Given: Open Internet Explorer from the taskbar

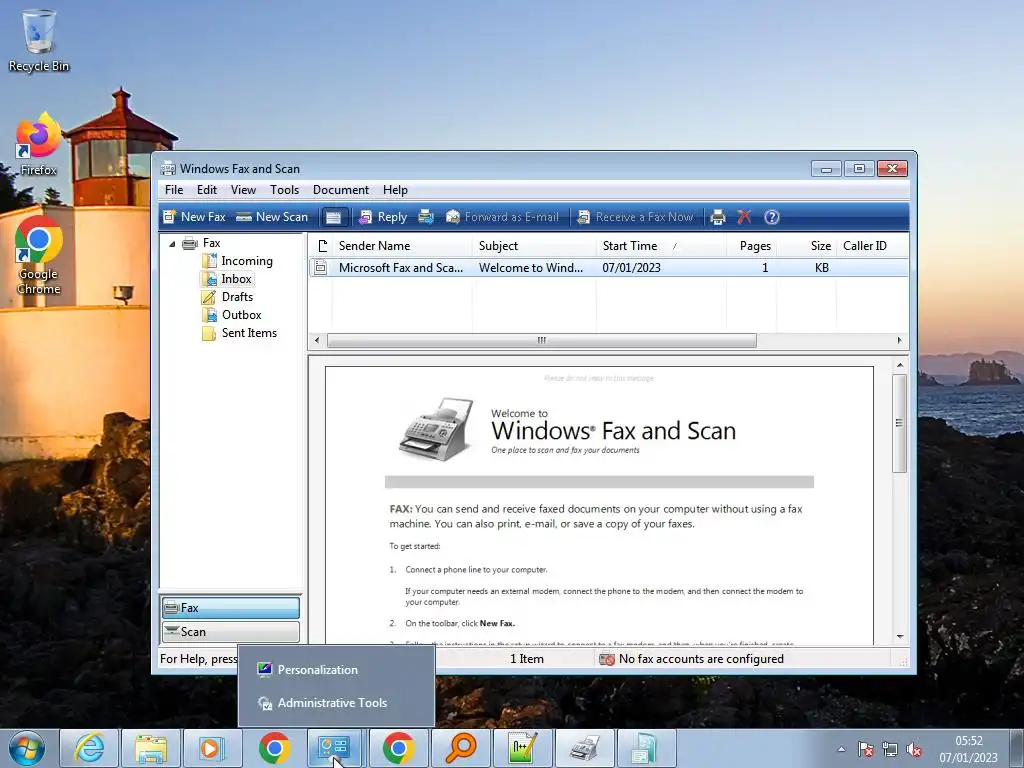Looking at the screenshot, I should point(89,748).
